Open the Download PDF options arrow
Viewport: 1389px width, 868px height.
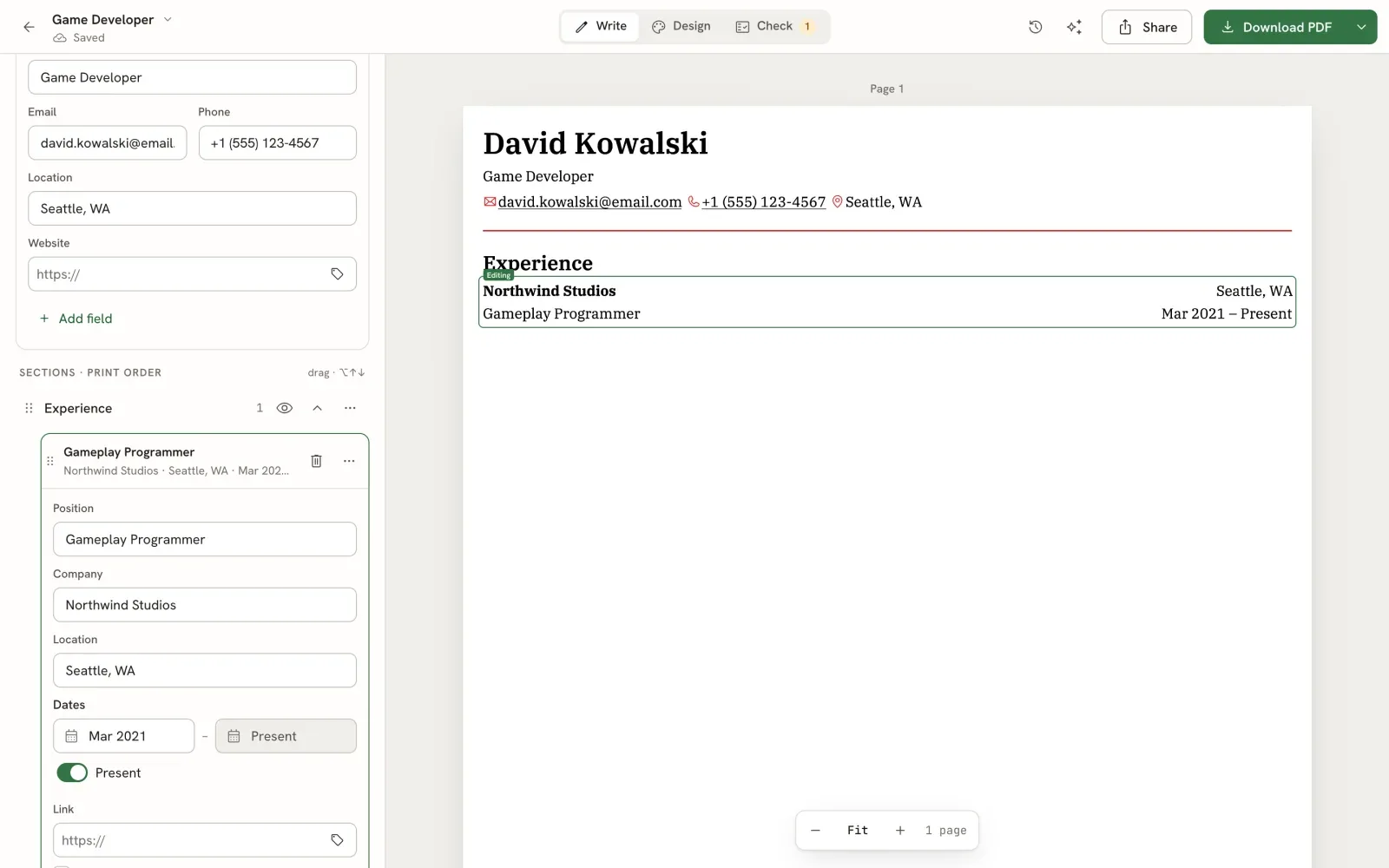tap(1361, 27)
